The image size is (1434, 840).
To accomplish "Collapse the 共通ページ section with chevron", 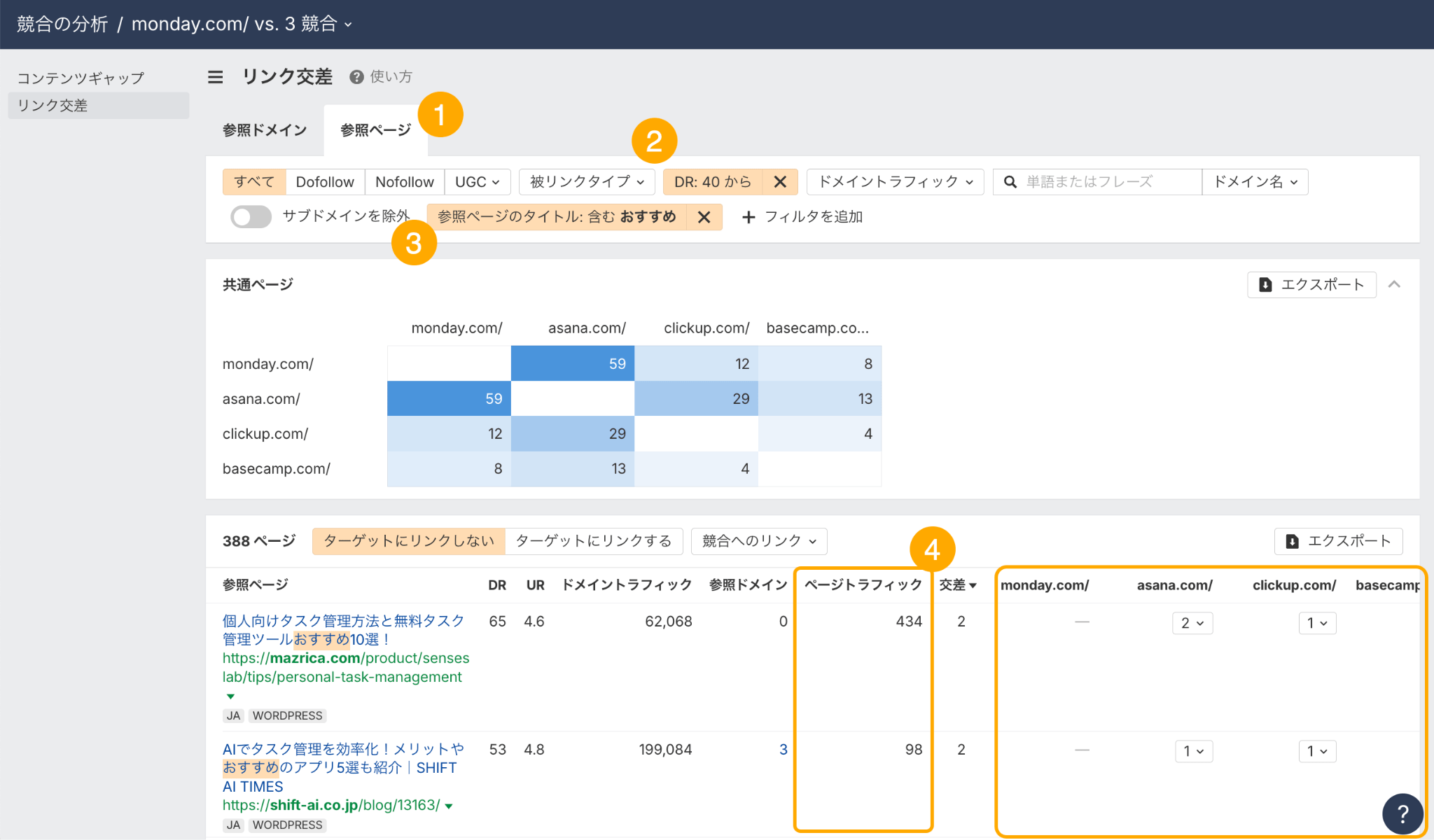I will (x=1394, y=284).
